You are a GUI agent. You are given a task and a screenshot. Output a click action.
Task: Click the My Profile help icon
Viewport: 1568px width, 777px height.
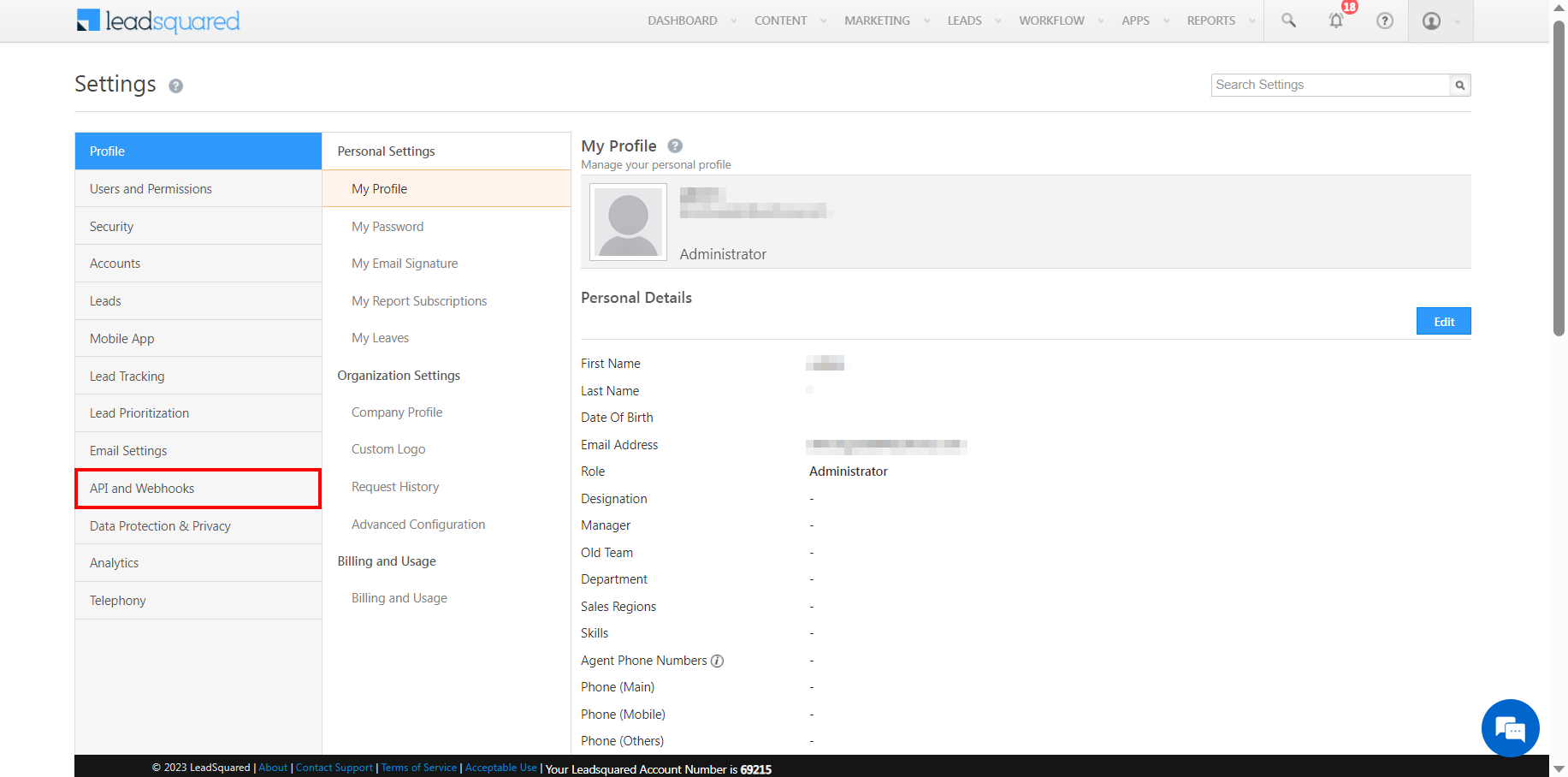675,145
